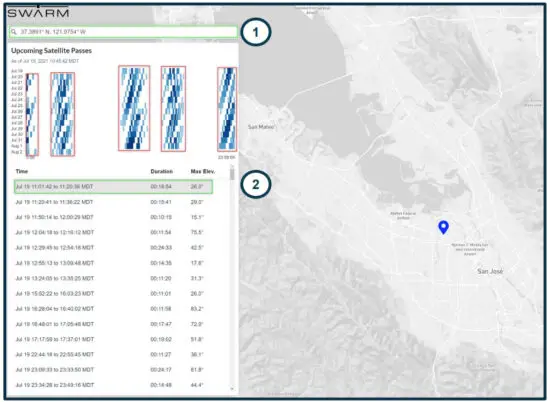Click the Upcoming Satellite Passes heatmap chart
Screen dimensions: 550x402
pyautogui.click(x=123, y=112)
